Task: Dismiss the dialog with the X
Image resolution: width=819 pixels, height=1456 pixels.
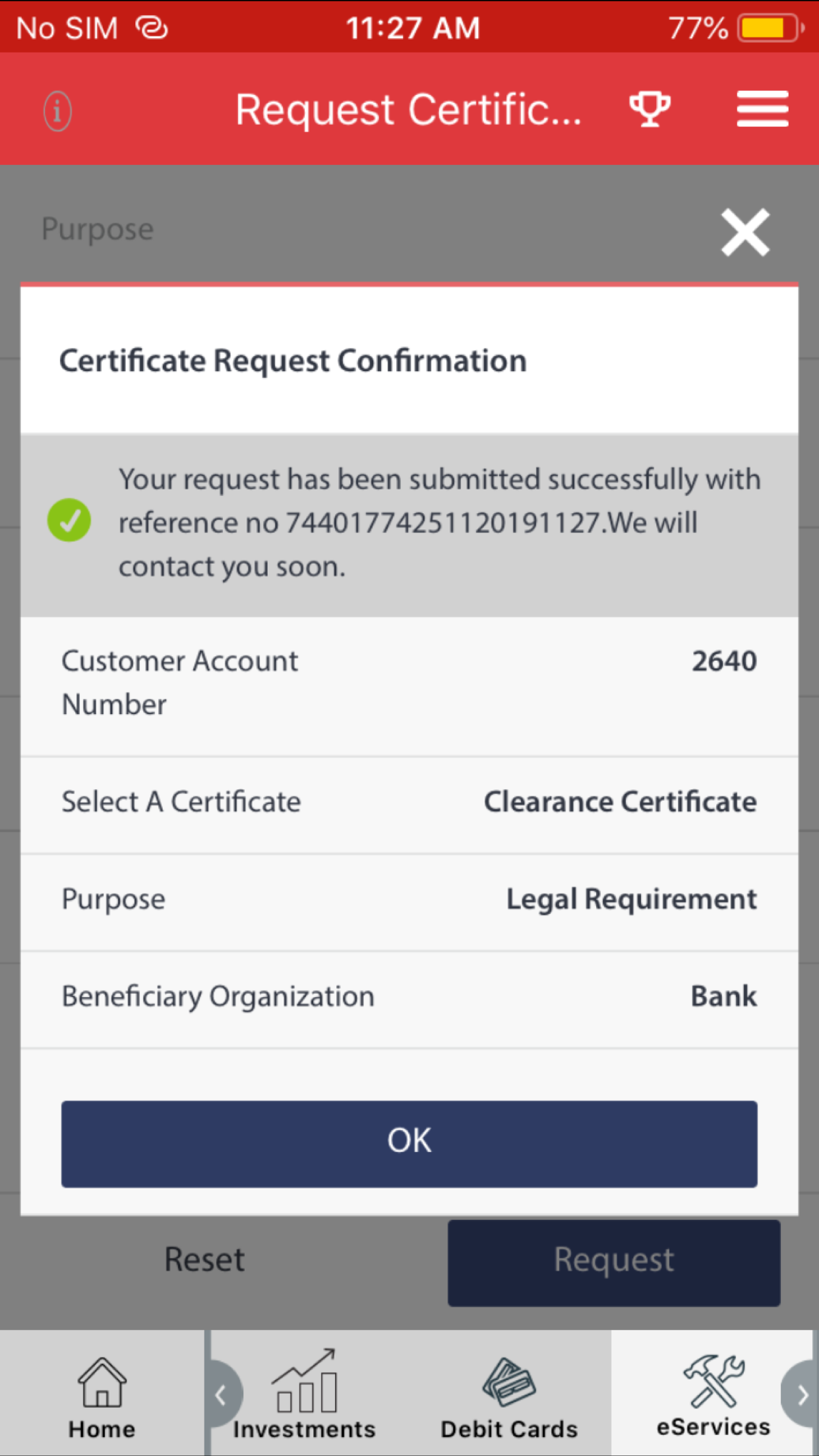Action: click(x=744, y=232)
